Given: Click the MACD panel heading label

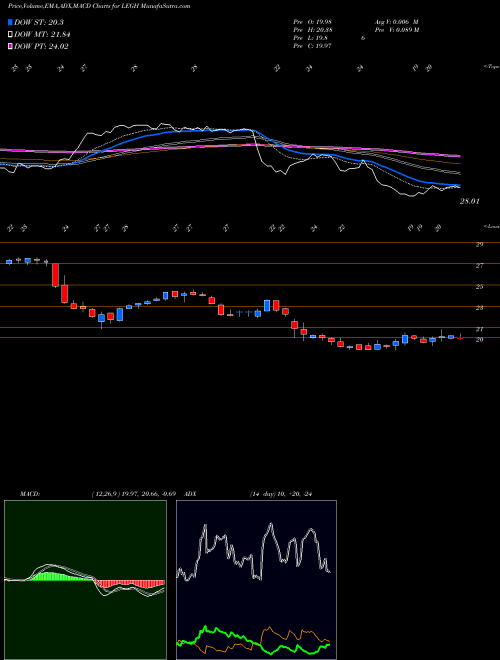Looking at the screenshot, I should click(x=30, y=494).
